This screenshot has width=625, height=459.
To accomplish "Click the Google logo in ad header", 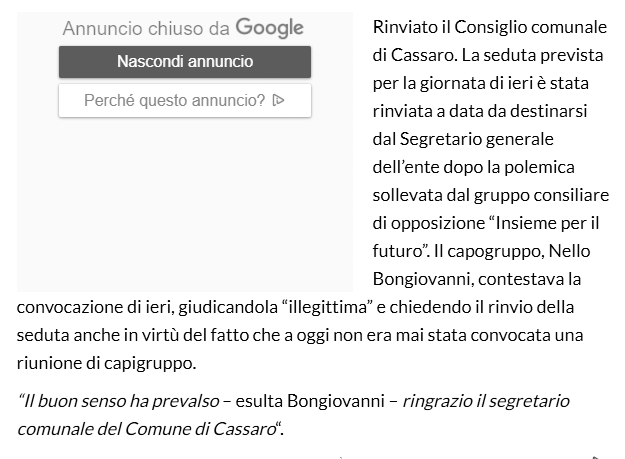I will click(x=269, y=28).
